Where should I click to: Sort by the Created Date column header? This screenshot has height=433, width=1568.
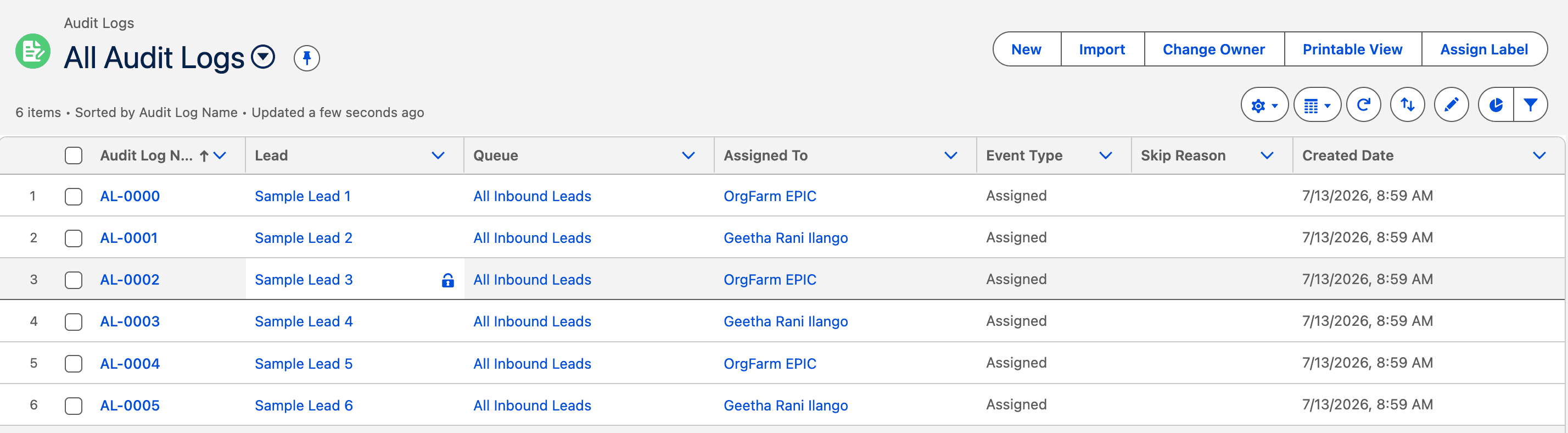pyautogui.click(x=1348, y=156)
